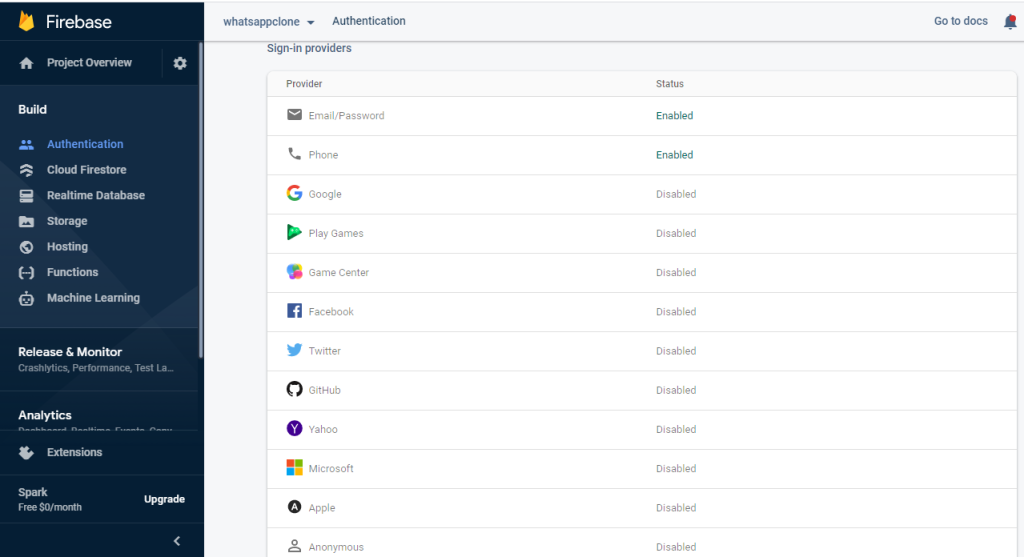Click the Spark free plan label
Screen dimensions: 1024x557
point(50,500)
